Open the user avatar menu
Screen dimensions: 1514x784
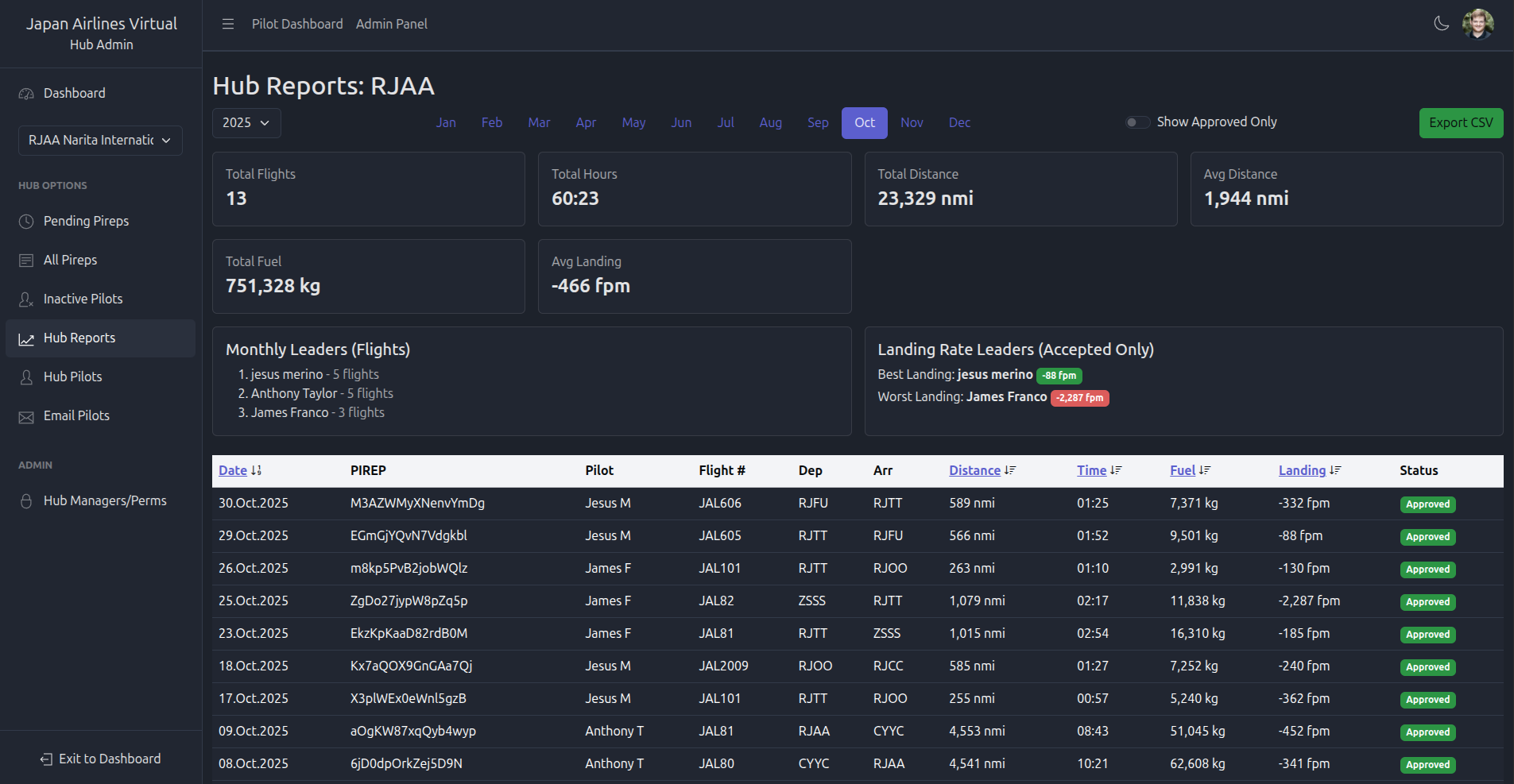coord(1478,24)
